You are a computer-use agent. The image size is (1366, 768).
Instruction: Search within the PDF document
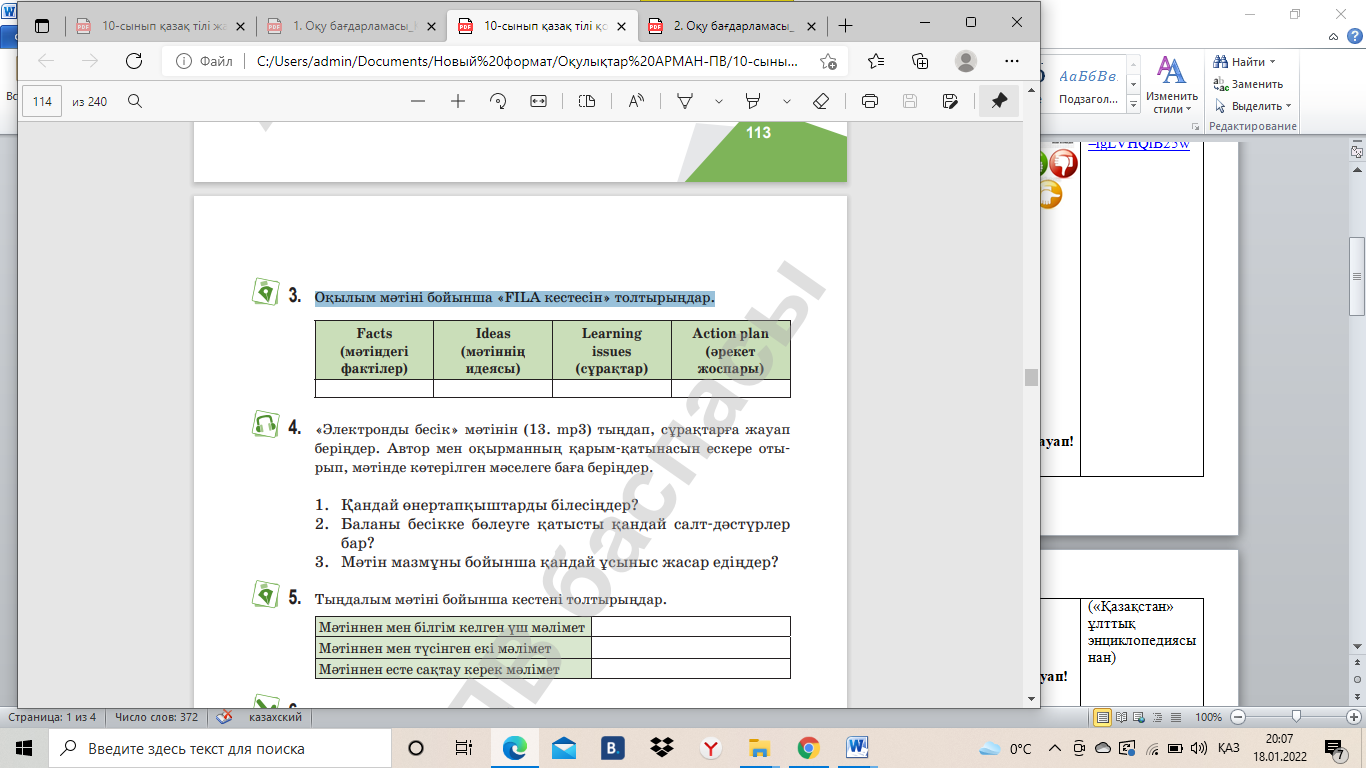(135, 101)
